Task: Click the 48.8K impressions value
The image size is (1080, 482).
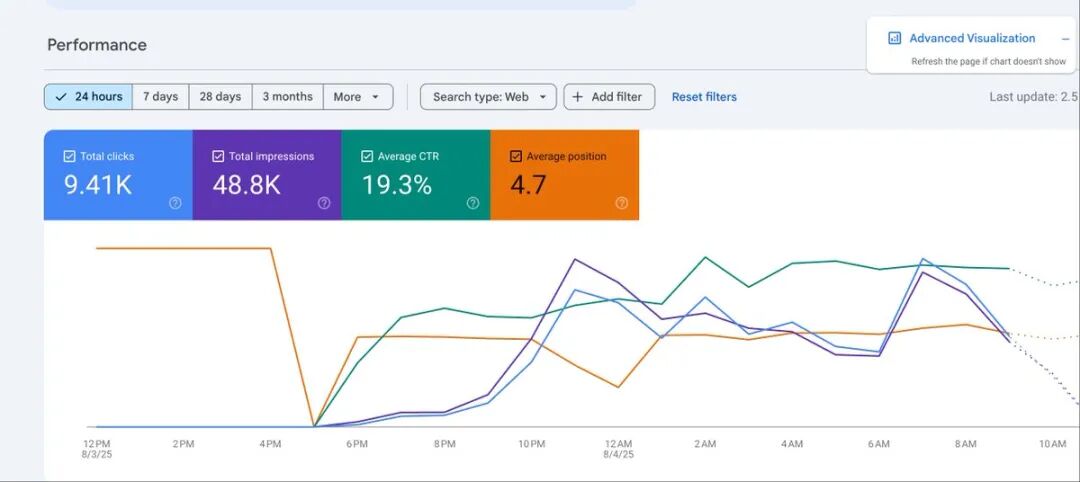Action: (247, 185)
